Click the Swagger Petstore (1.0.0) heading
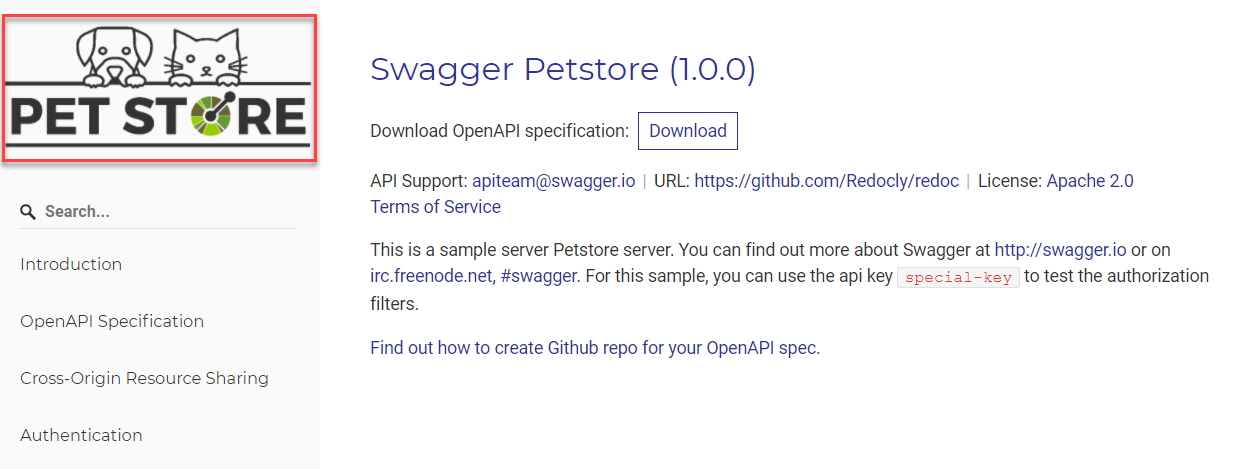 [x=562, y=69]
